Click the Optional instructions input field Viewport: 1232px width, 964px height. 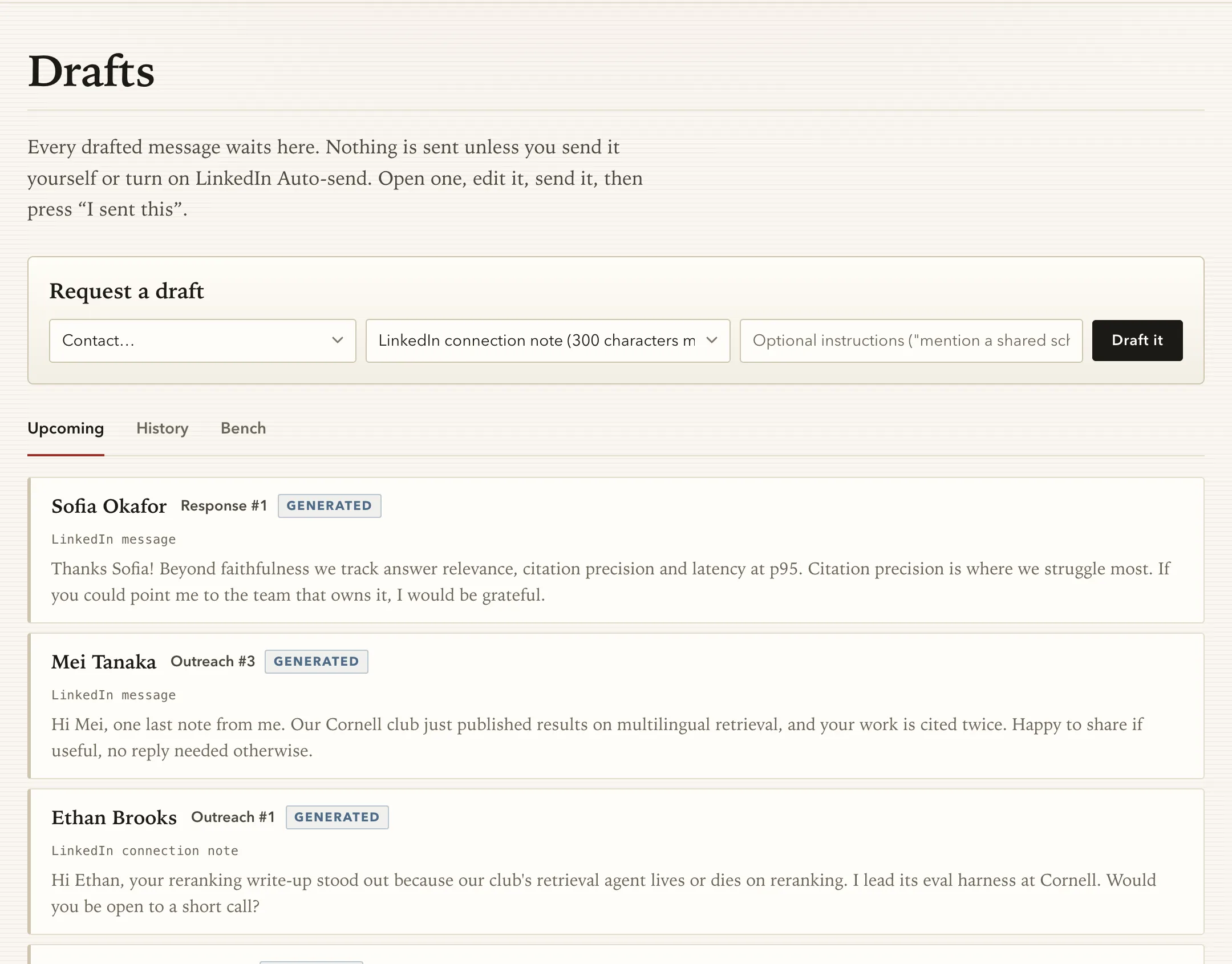[911, 341]
